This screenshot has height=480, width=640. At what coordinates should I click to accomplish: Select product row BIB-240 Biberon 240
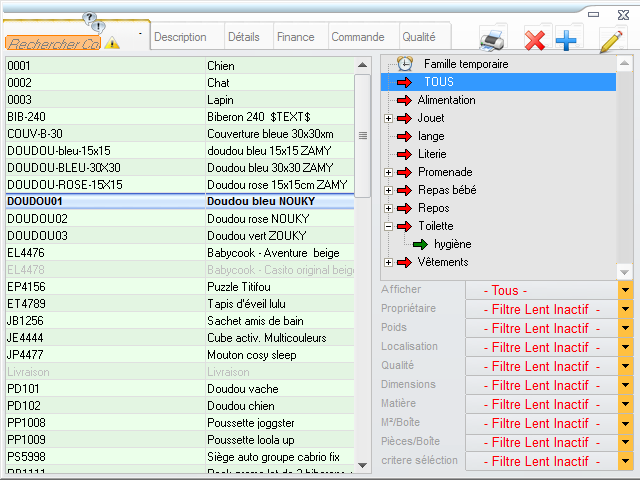(x=180, y=116)
